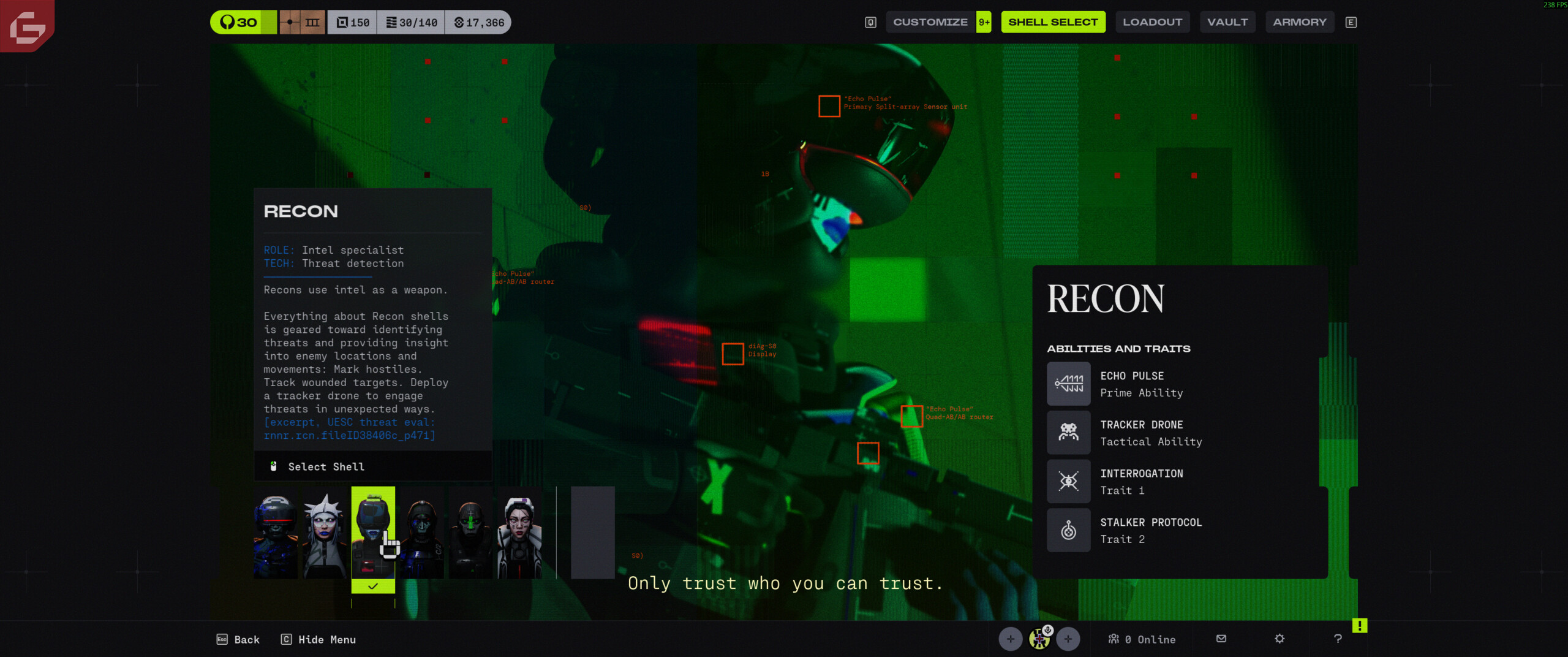1568x657 pixels.
Task: Open the Loadout tab
Action: tap(1152, 22)
